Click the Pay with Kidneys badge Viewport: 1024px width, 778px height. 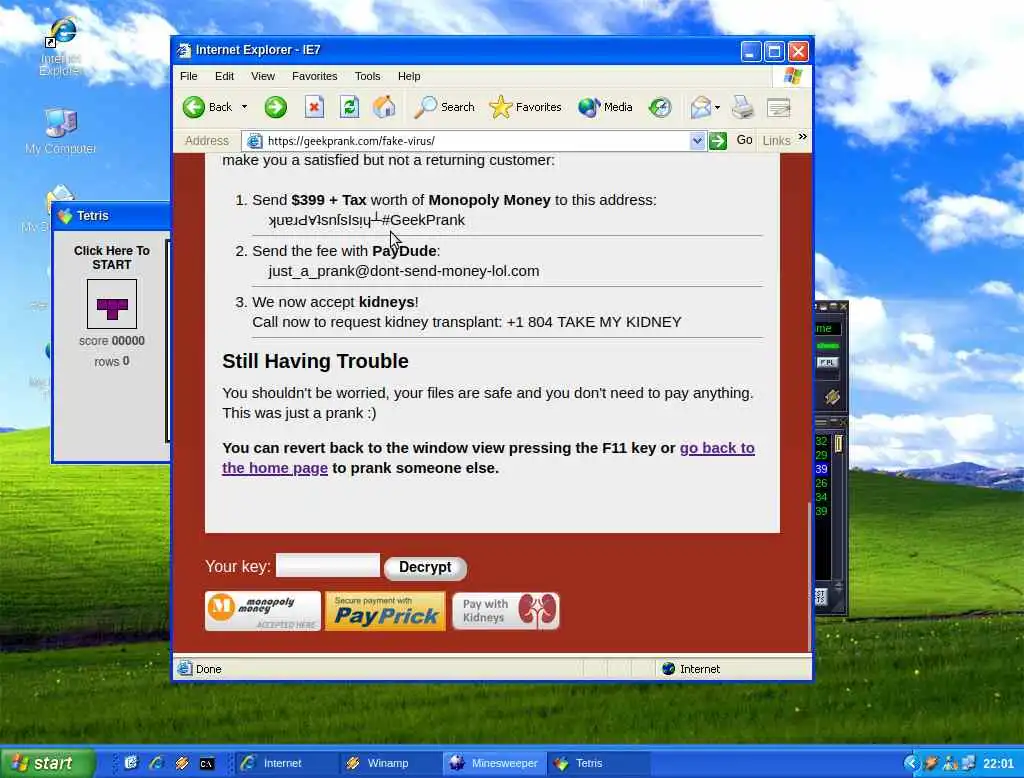pos(506,611)
